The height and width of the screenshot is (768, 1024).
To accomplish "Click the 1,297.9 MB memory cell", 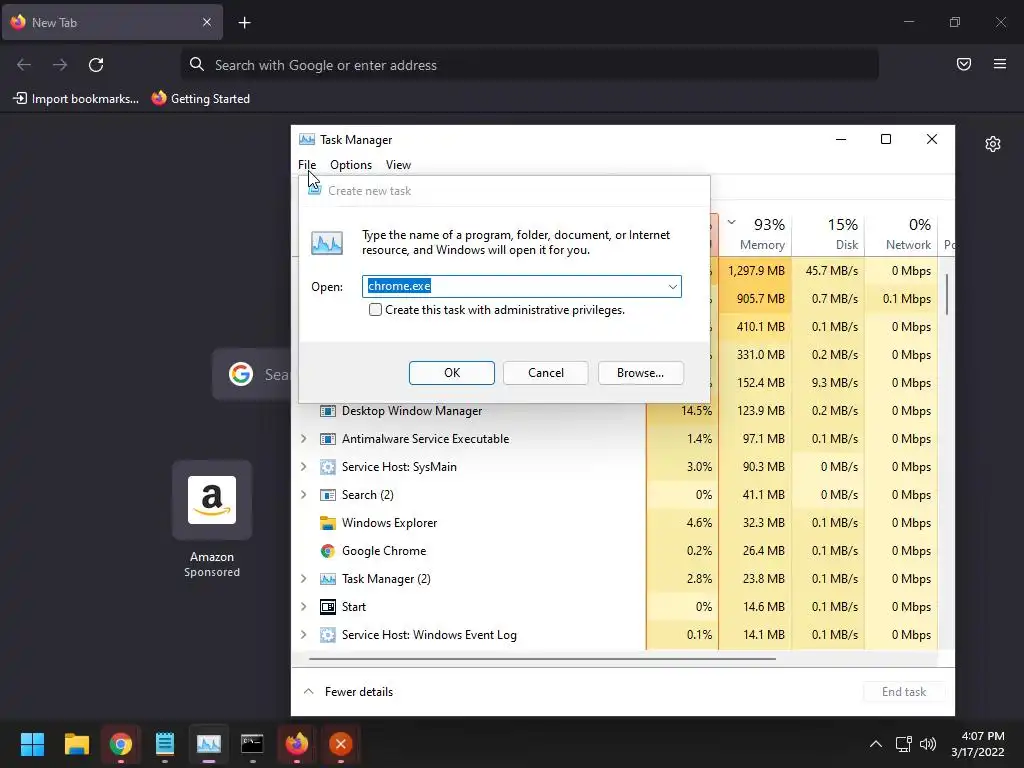I will tap(756, 271).
